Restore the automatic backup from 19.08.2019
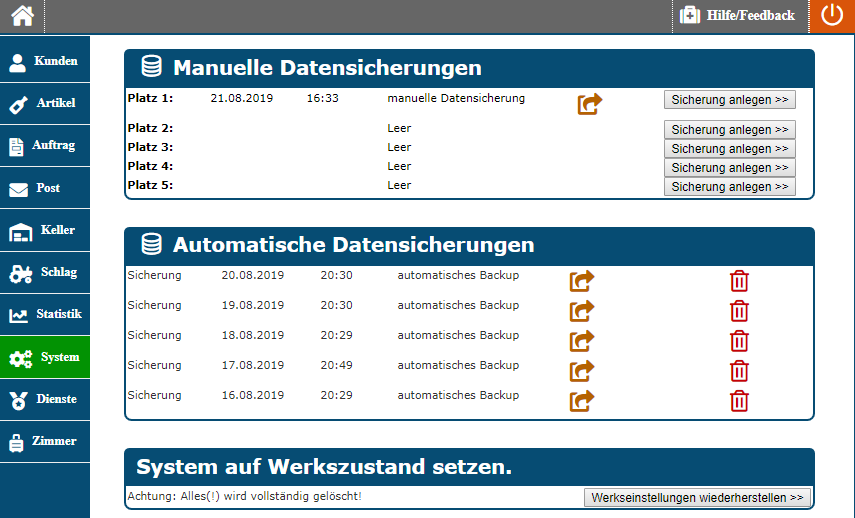The height and width of the screenshot is (518, 855). tap(582, 311)
